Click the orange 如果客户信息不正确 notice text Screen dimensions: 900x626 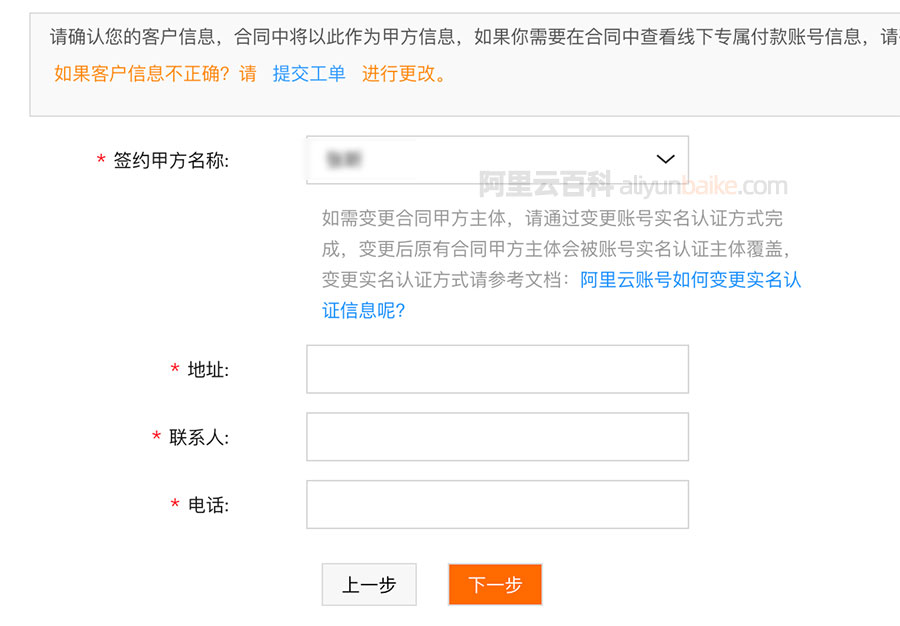tap(155, 73)
